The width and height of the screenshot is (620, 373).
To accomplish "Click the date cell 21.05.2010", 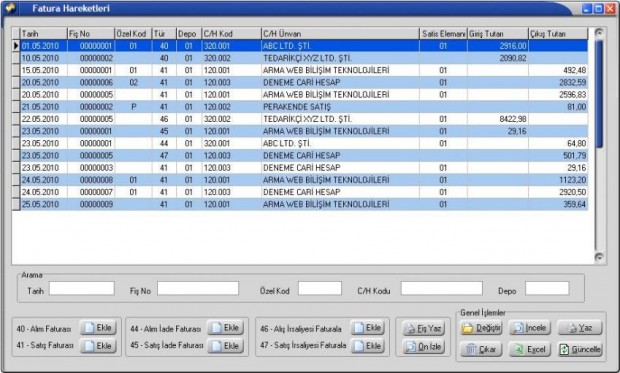I will 43,107.
